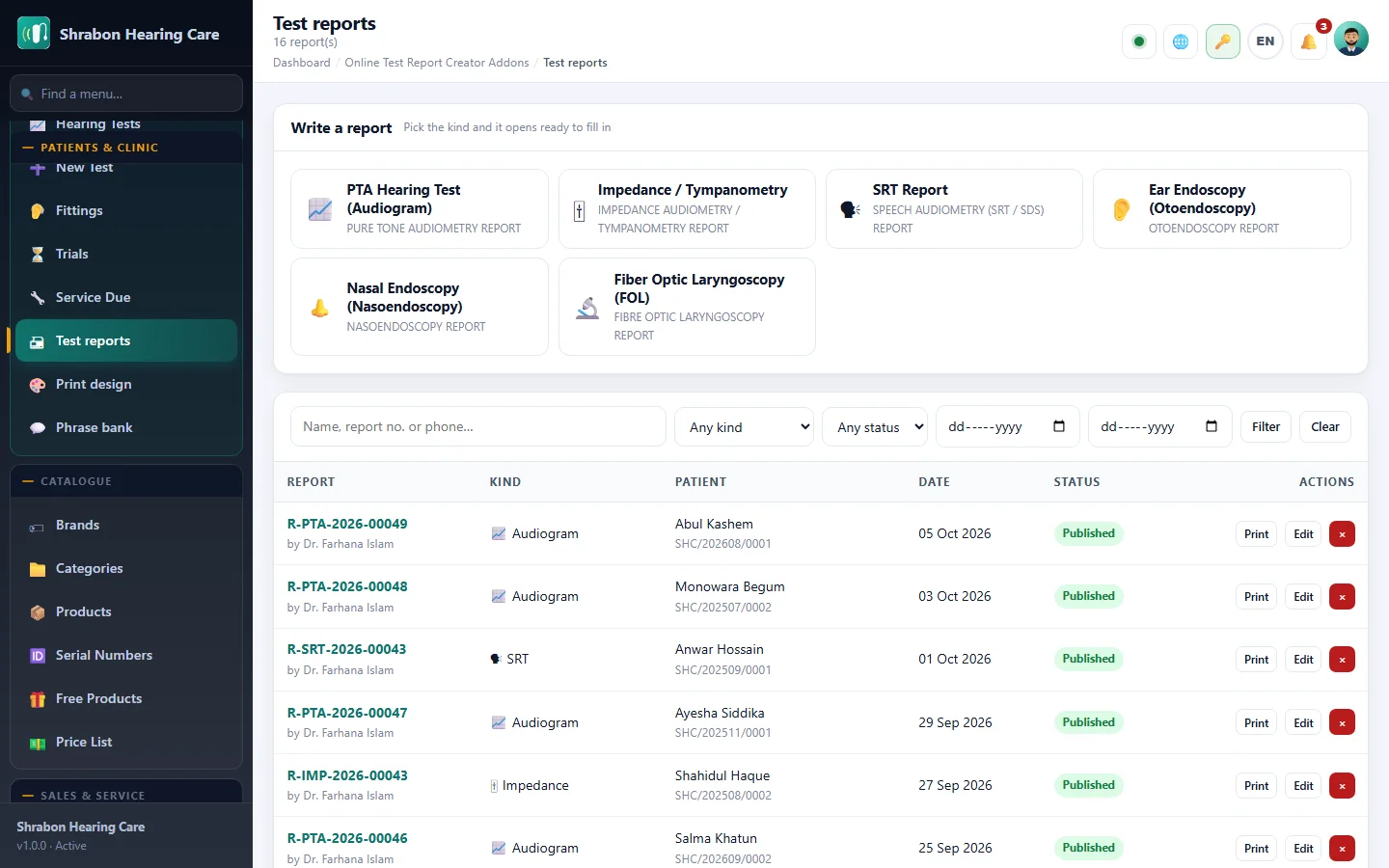Start an Impedance / Tympanometry report

[x=687, y=208]
